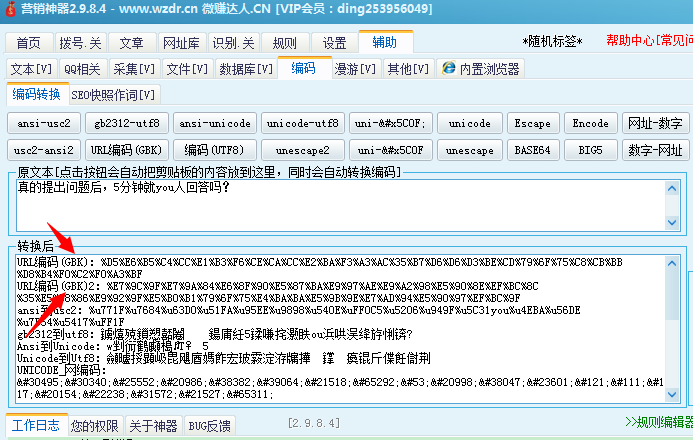Open the 设置 tab

(x=335, y=43)
